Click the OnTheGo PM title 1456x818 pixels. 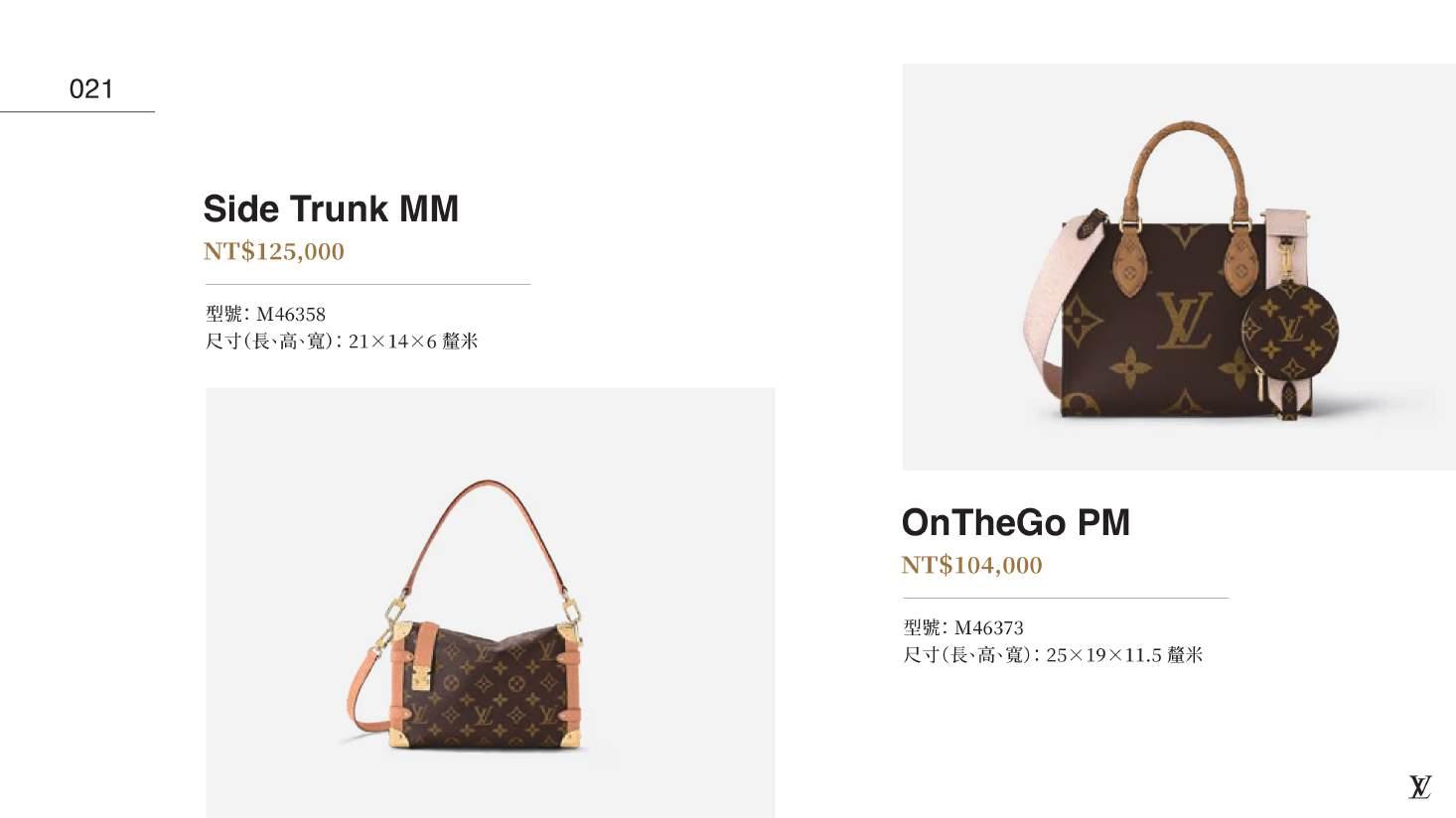click(x=1015, y=522)
